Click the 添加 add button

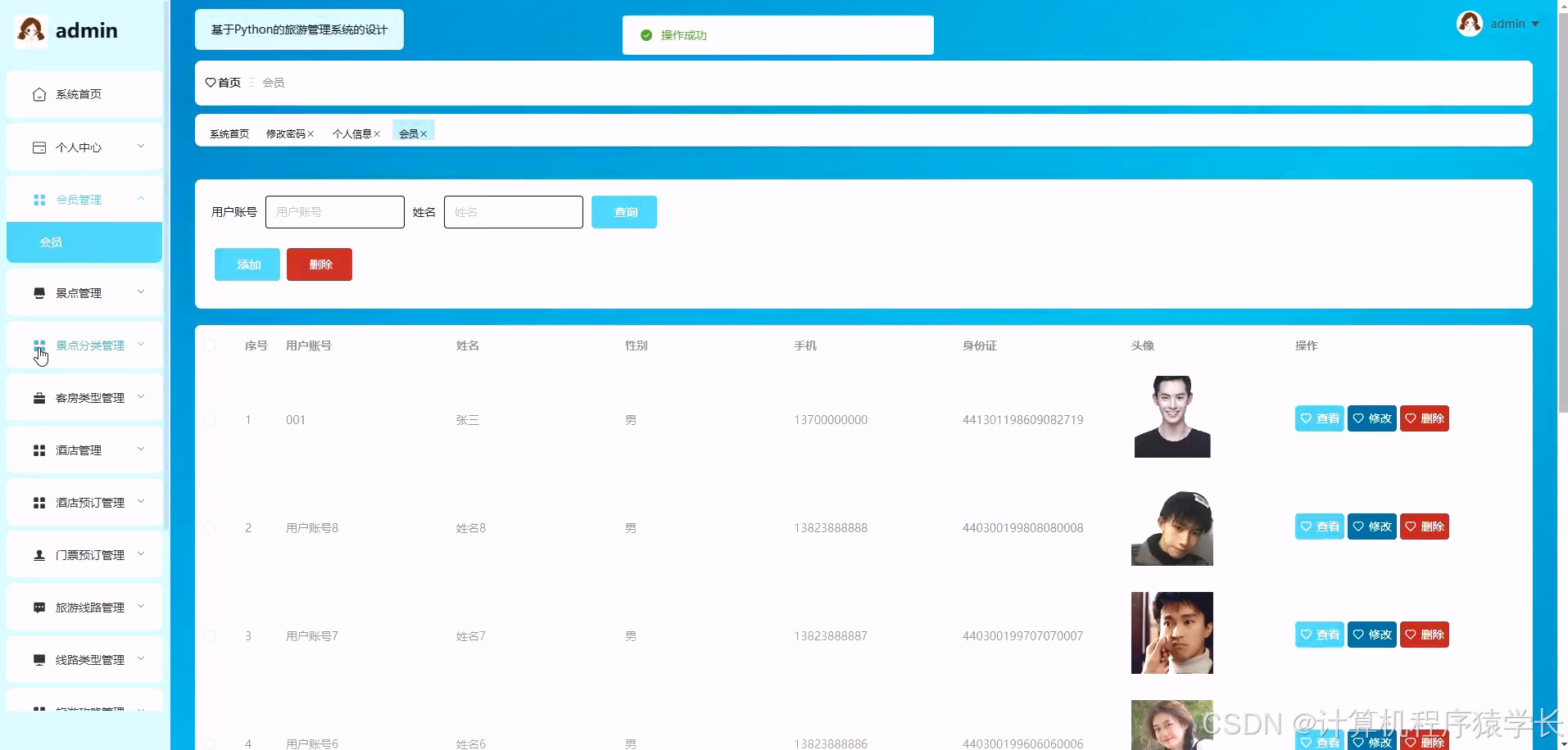(247, 264)
